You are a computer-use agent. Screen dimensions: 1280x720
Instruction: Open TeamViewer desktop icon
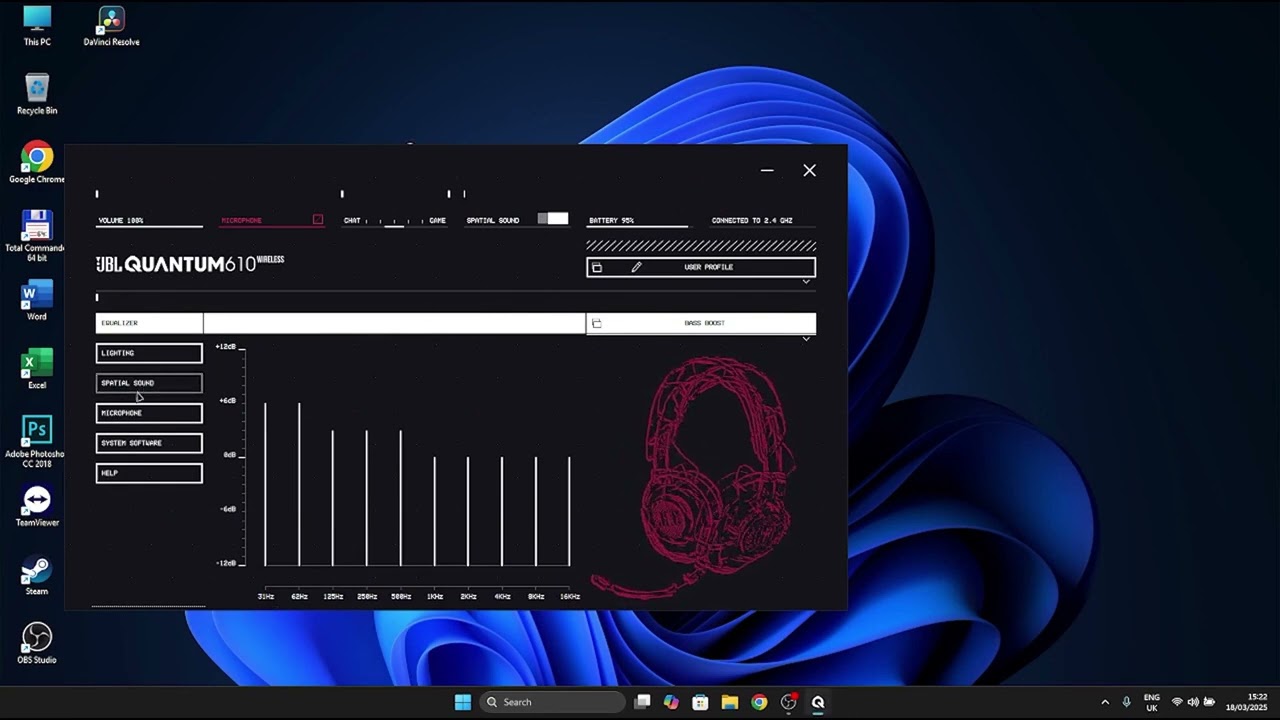point(37,506)
